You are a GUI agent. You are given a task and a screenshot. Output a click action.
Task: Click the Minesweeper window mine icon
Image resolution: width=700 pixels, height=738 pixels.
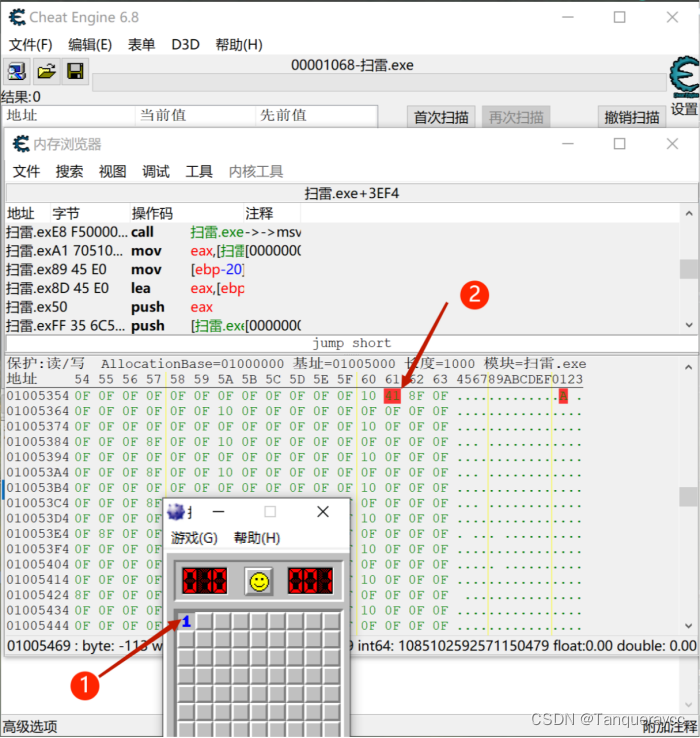click(x=177, y=512)
